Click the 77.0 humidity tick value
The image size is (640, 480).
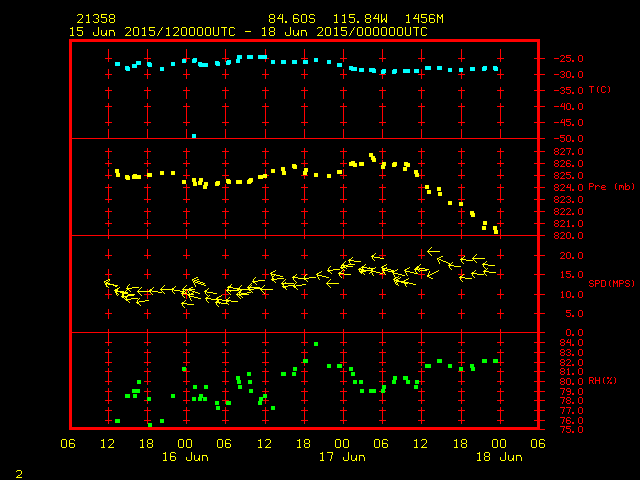point(571,411)
